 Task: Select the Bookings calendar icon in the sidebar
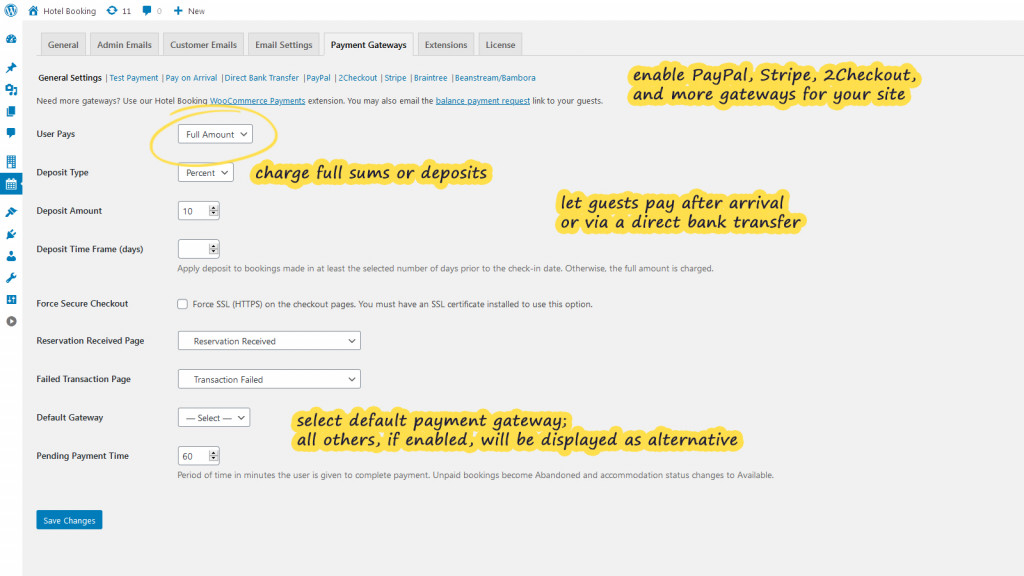[x=12, y=184]
